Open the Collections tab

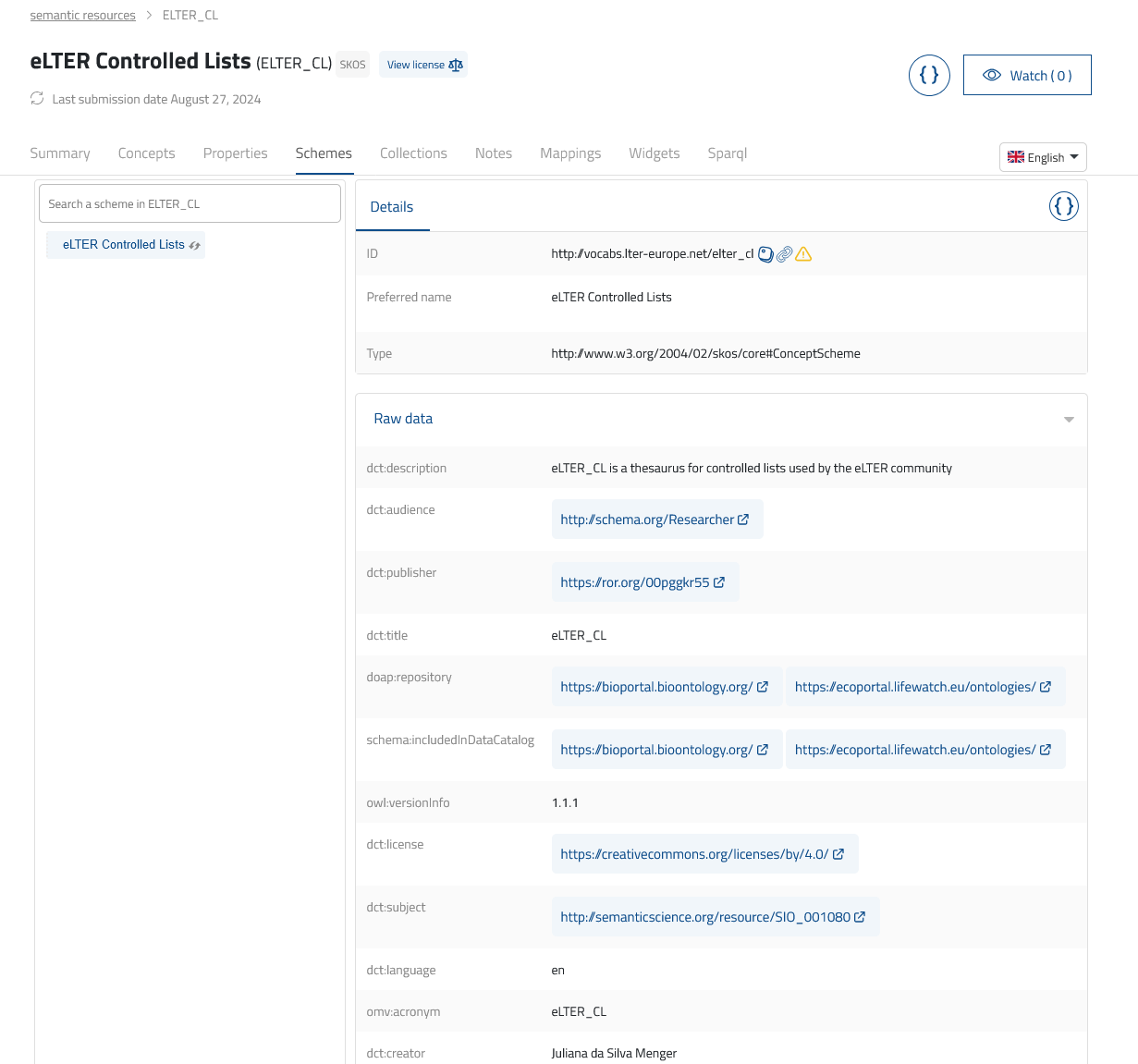(x=413, y=153)
